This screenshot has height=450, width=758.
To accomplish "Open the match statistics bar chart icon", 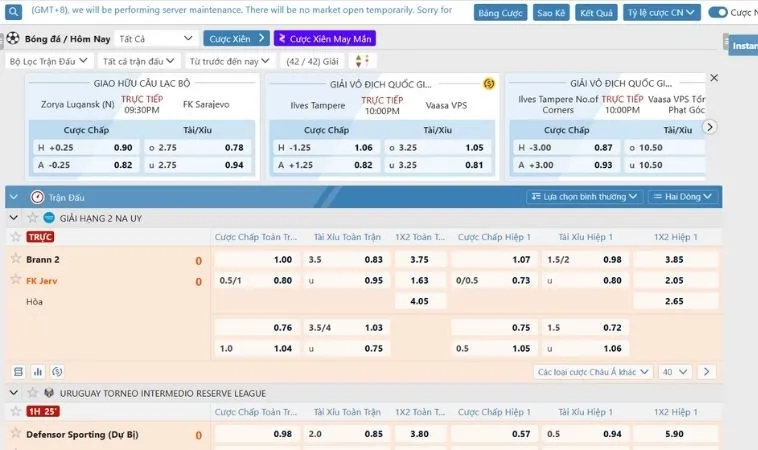I will tap(38, 372).
